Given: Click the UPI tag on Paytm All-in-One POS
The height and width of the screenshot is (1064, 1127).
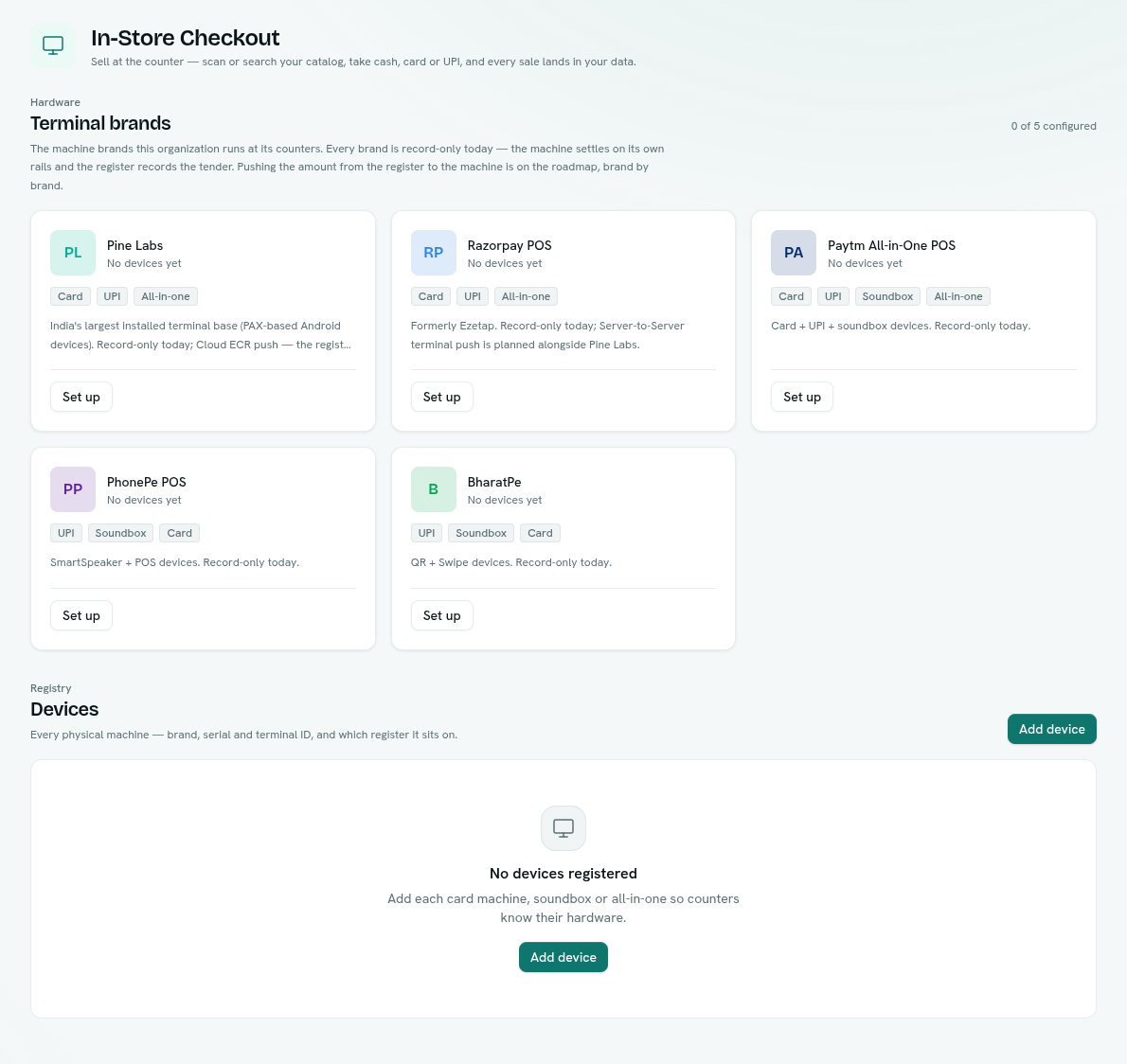Looking at the screenshot, I should (833, 296).
